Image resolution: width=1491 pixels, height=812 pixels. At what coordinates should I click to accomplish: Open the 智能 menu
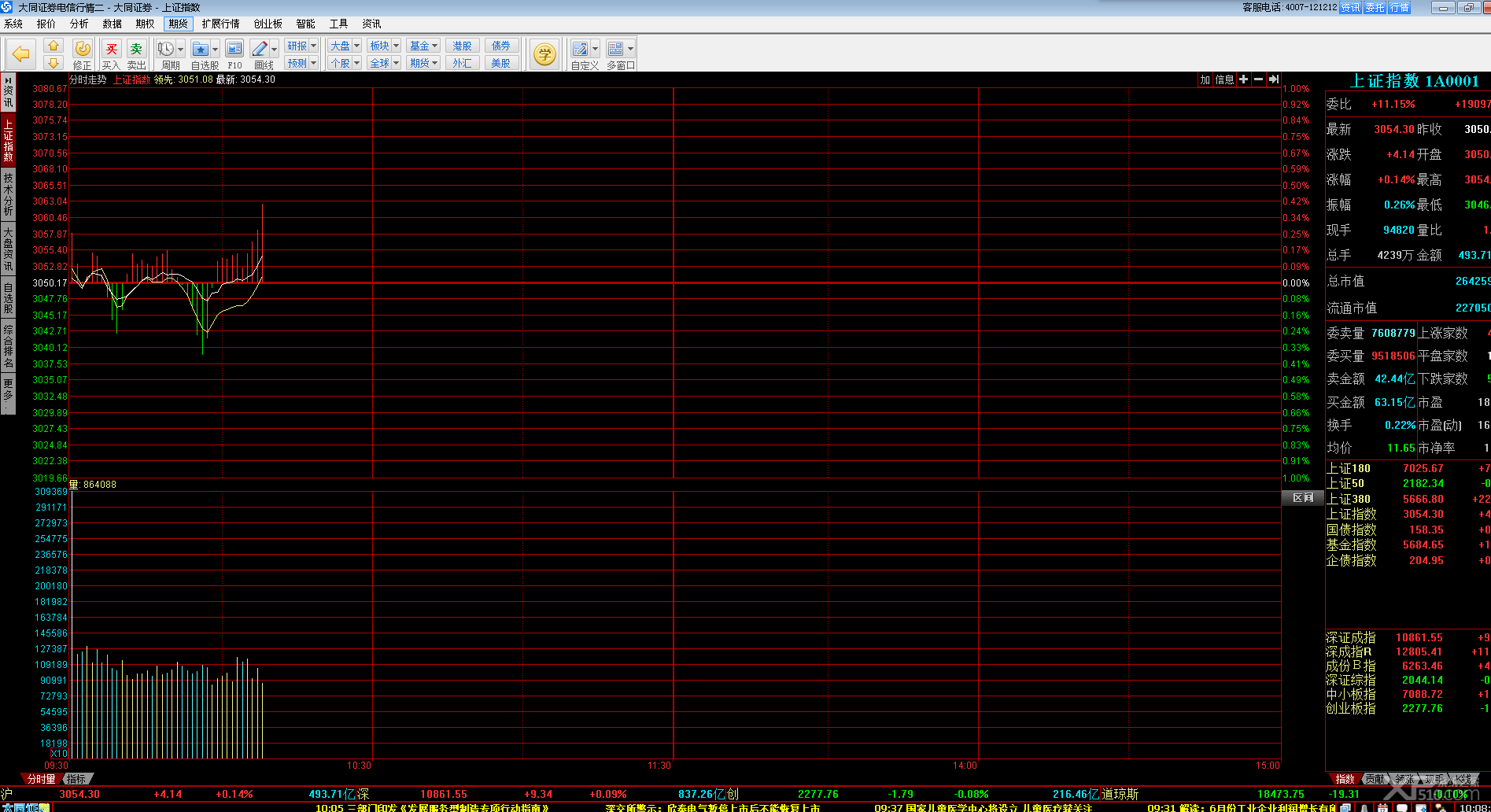coord(305,24)
